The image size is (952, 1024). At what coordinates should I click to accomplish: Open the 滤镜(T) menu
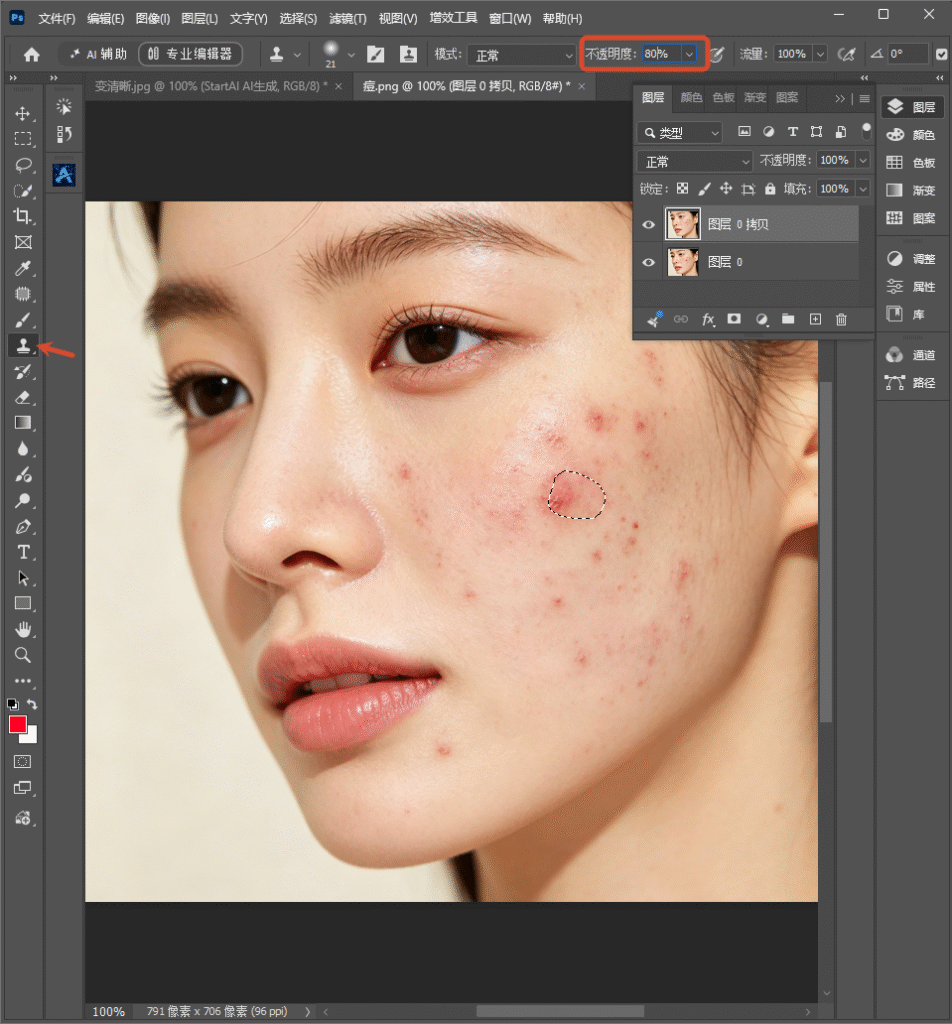(347, 18)
